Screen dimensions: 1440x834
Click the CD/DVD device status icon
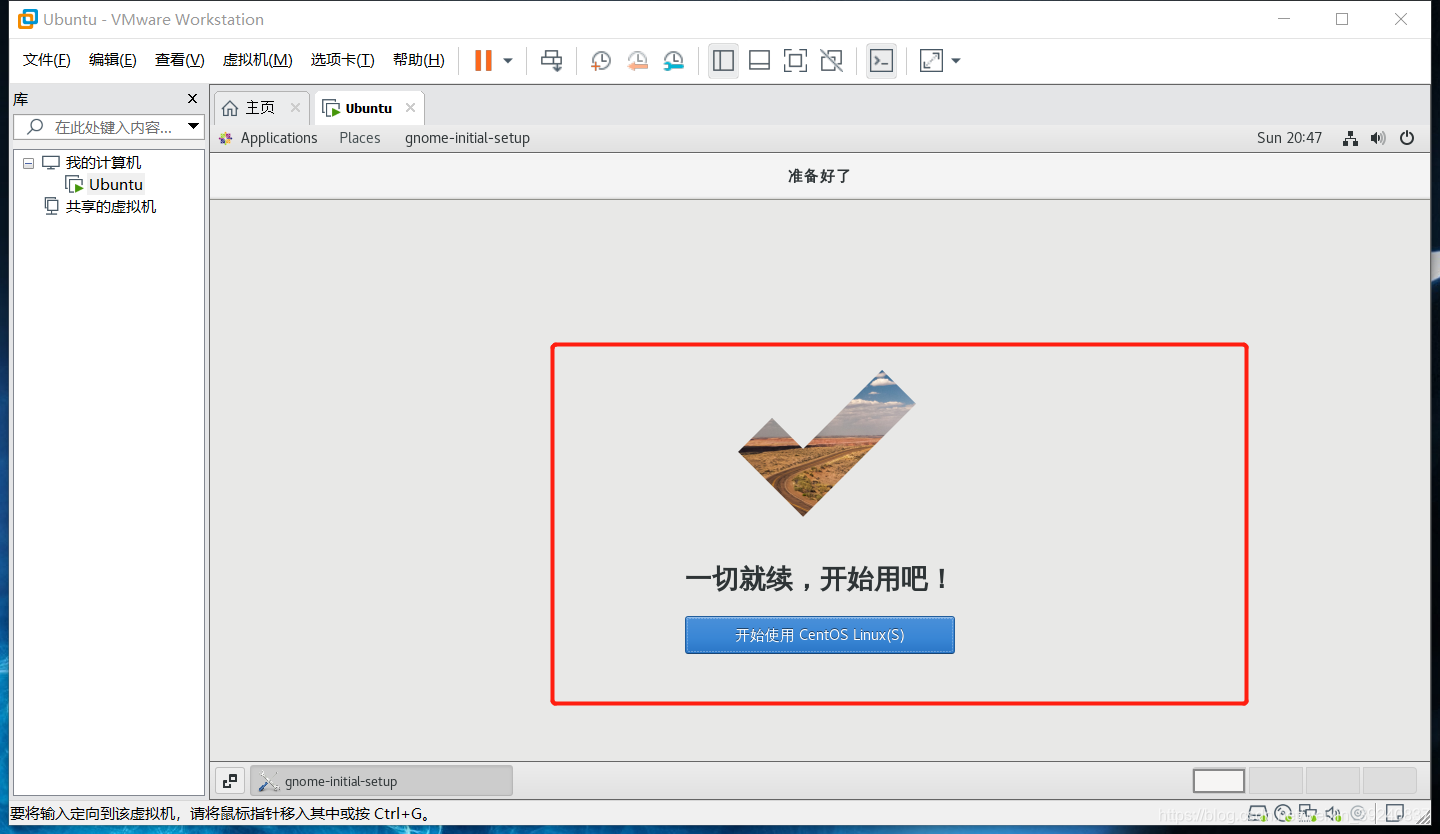point(1283,813)
